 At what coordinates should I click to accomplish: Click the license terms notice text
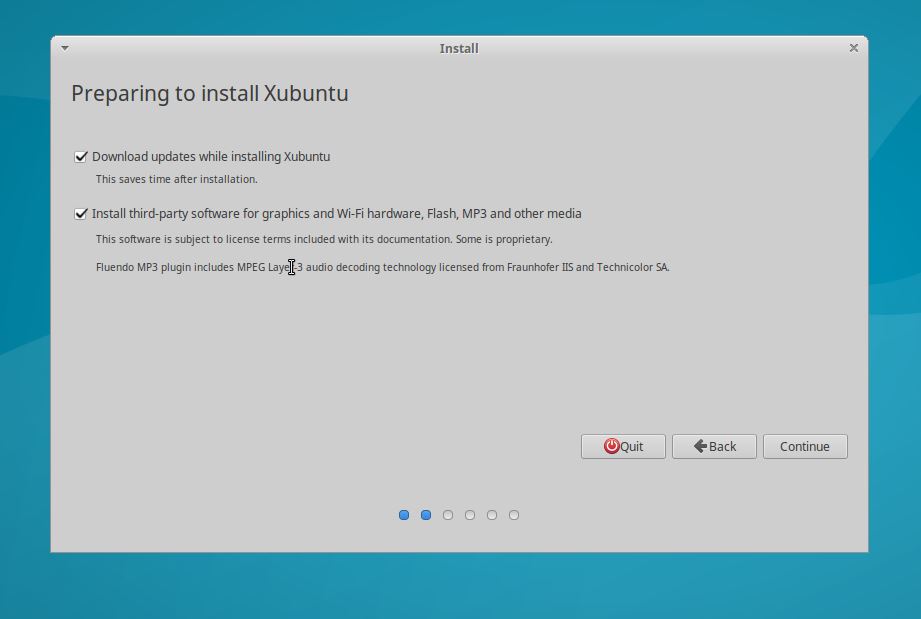pyautogui.click(x=324, y=239)
